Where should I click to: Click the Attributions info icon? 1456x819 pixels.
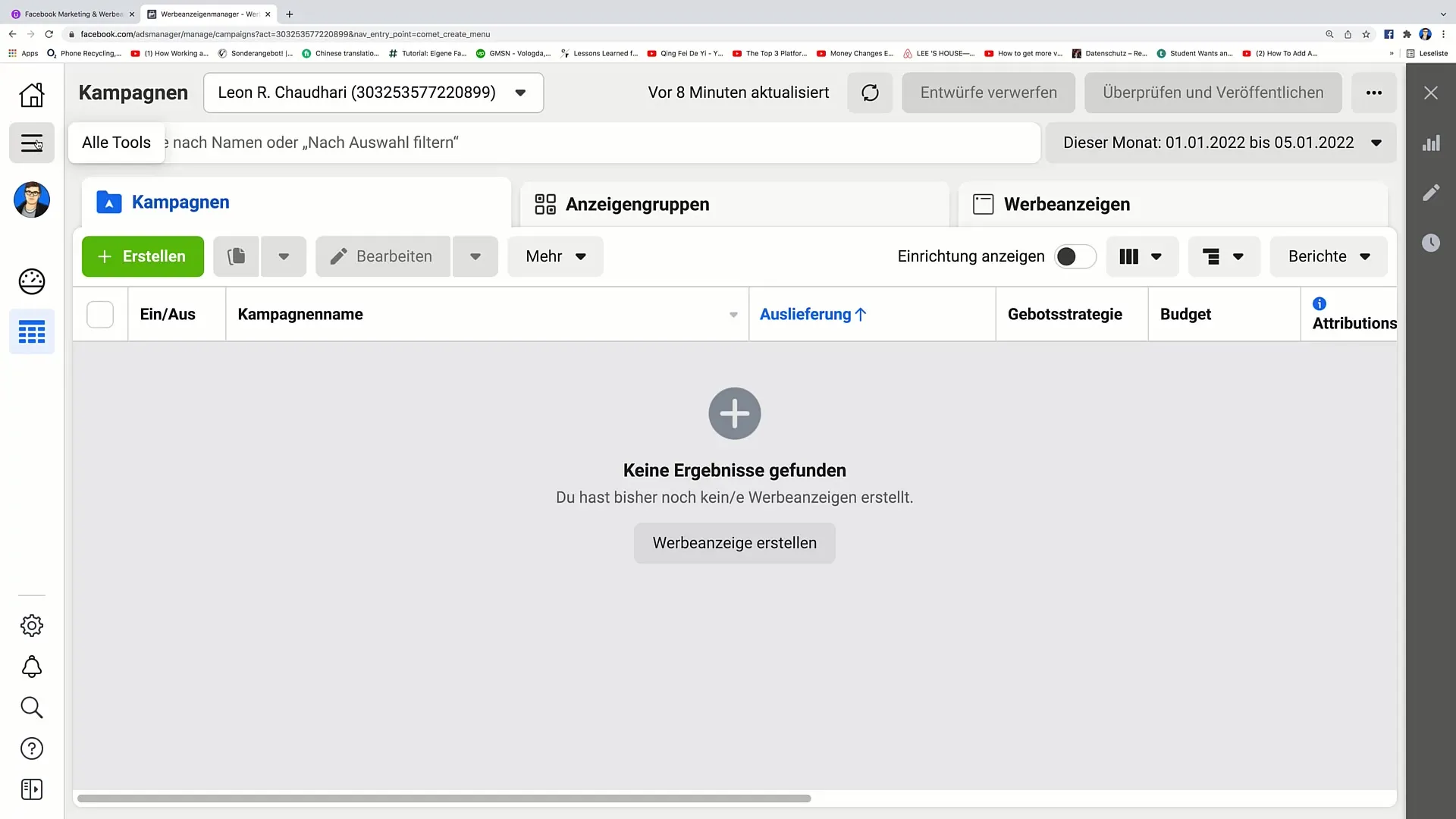tap(1319, 303)
